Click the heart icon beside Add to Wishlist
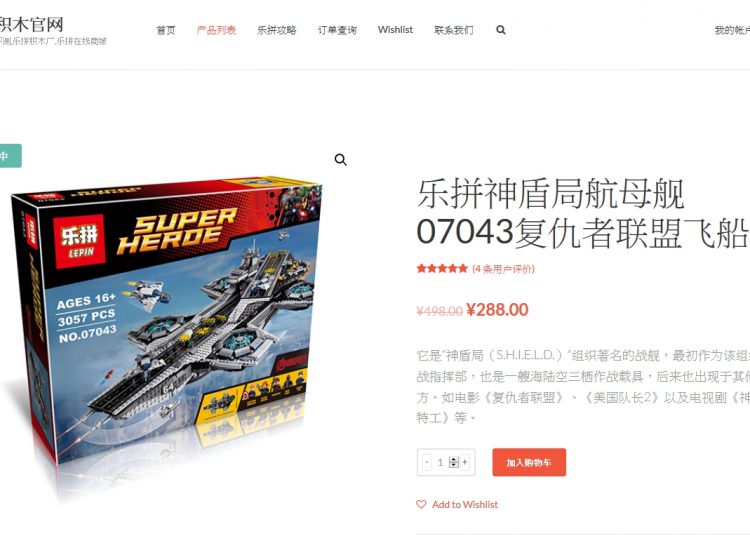 [x=421, y=504]
